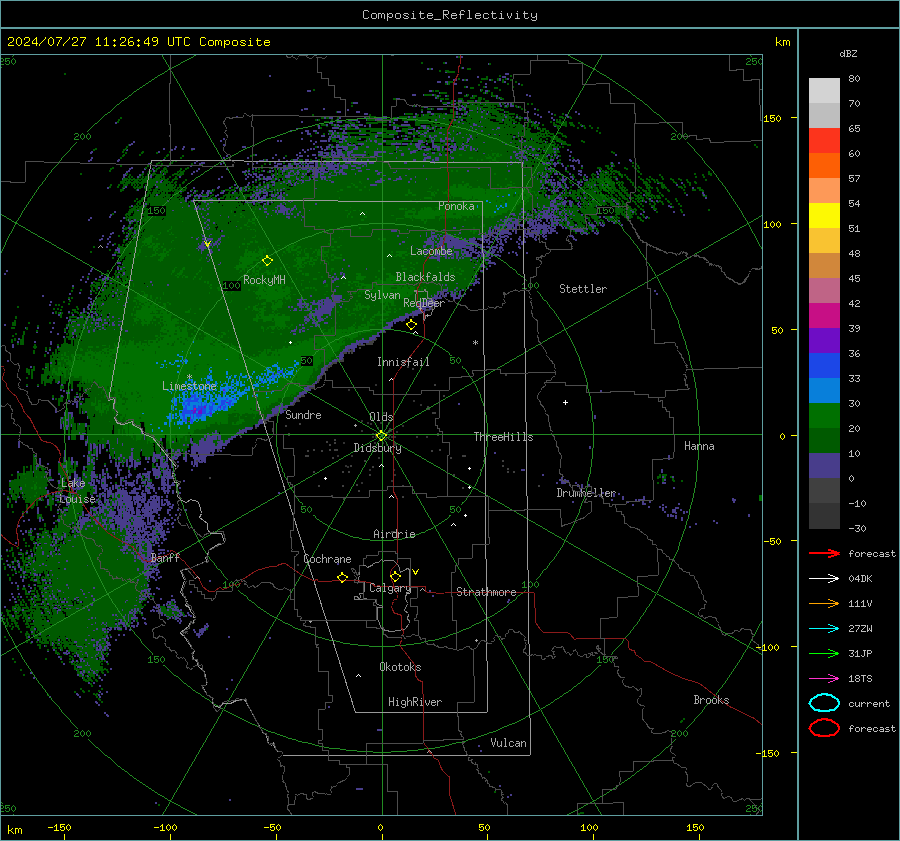Viewport: 900px width, 841px height.
Task: Click the yellow diamond at the radar center
Action: (x=381, y=436)
